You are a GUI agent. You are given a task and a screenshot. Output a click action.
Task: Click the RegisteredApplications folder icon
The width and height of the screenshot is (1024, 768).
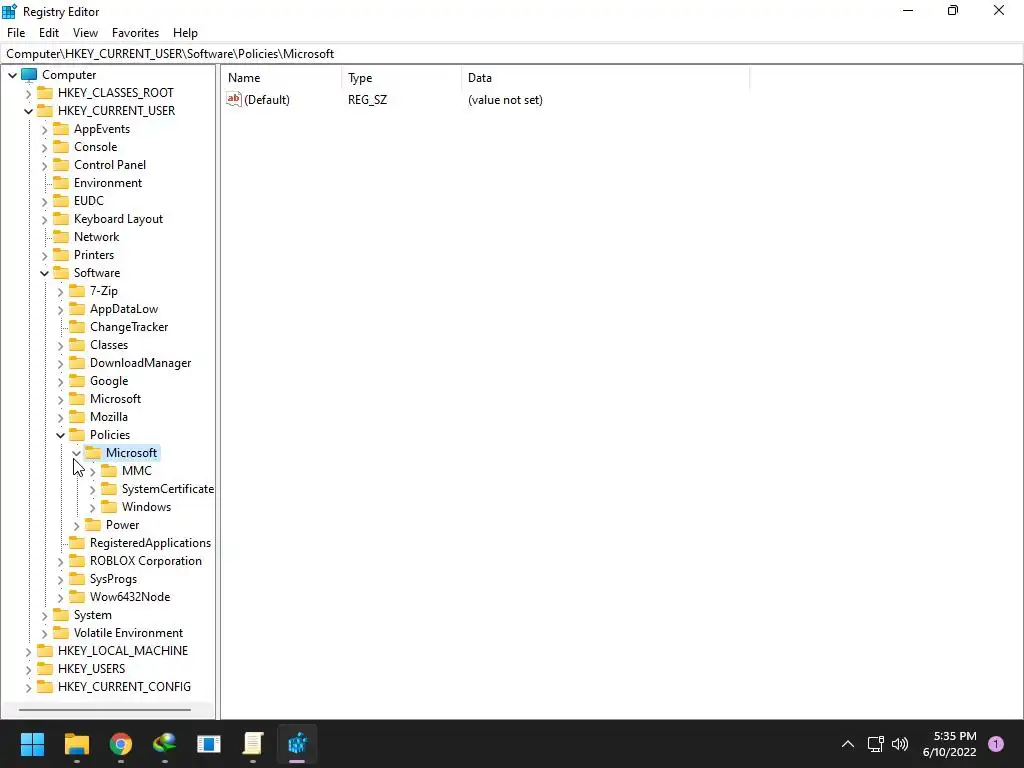coord(77,542)
